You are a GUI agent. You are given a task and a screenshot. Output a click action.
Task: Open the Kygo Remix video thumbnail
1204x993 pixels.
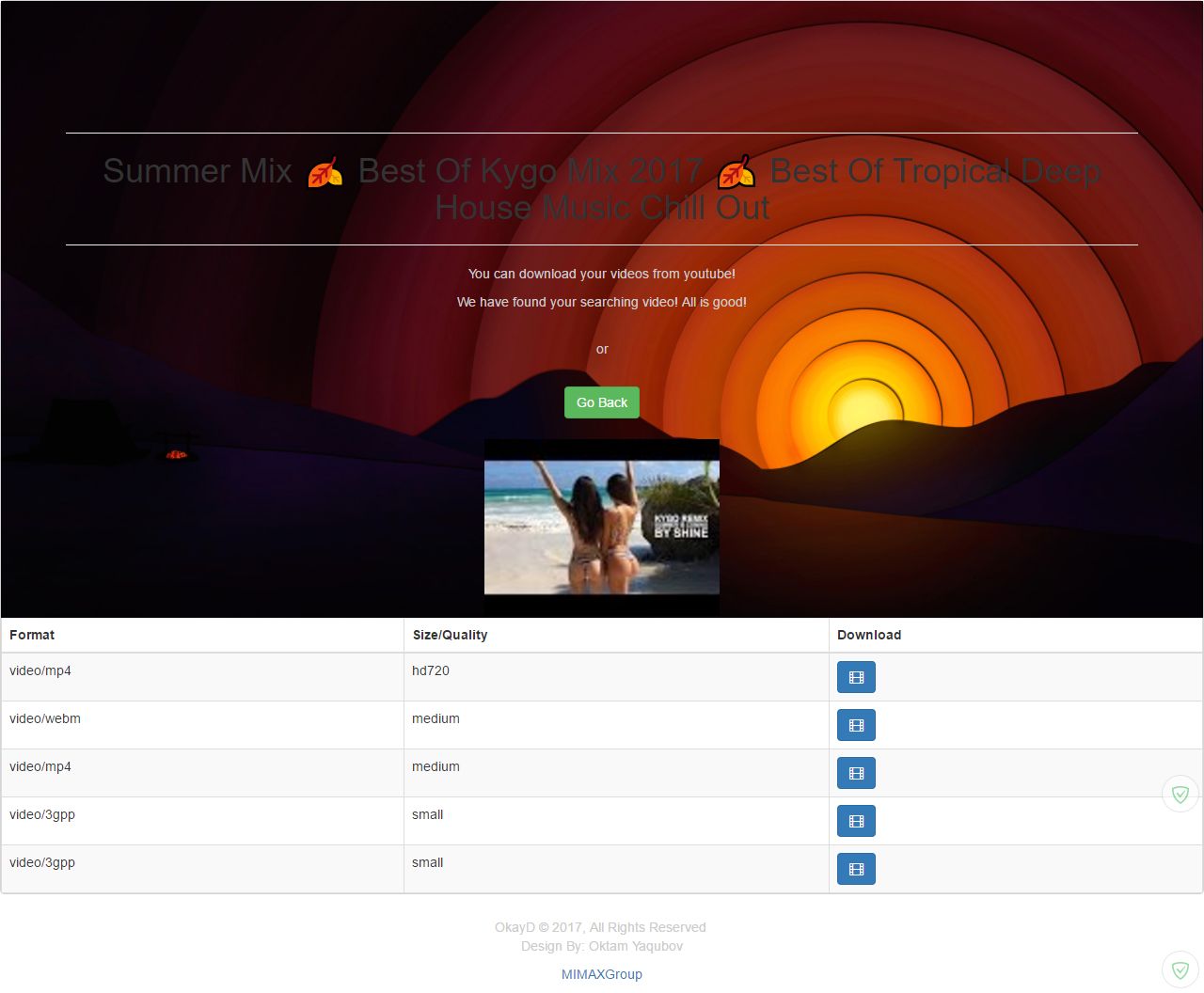[x=602, y=528]
